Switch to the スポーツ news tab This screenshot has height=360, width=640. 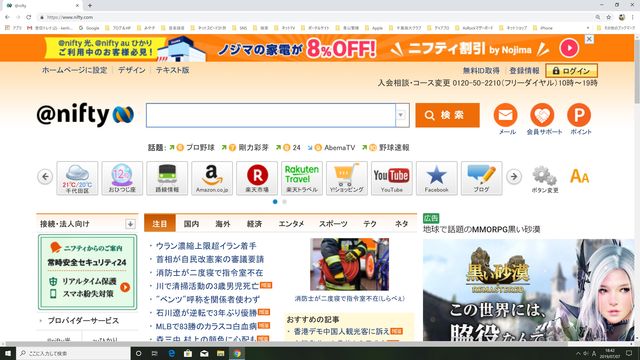[x=333, y=223]
